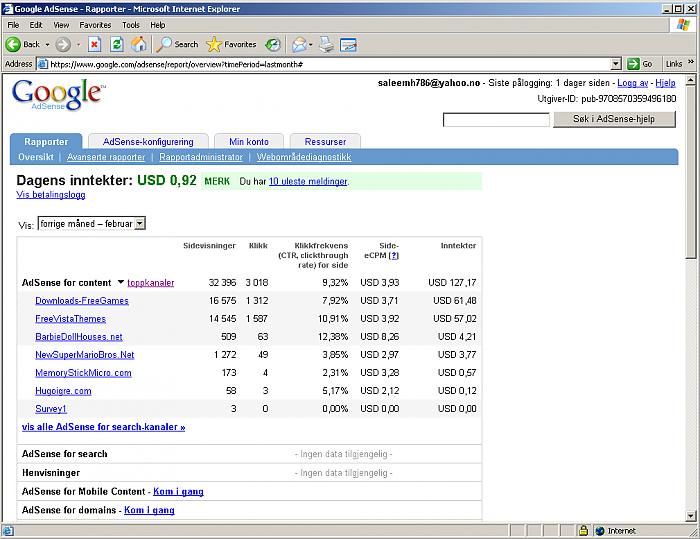Expand the toppkanaler triangle next to AdSense for content

pyautogui.click(x=121, y=283)
